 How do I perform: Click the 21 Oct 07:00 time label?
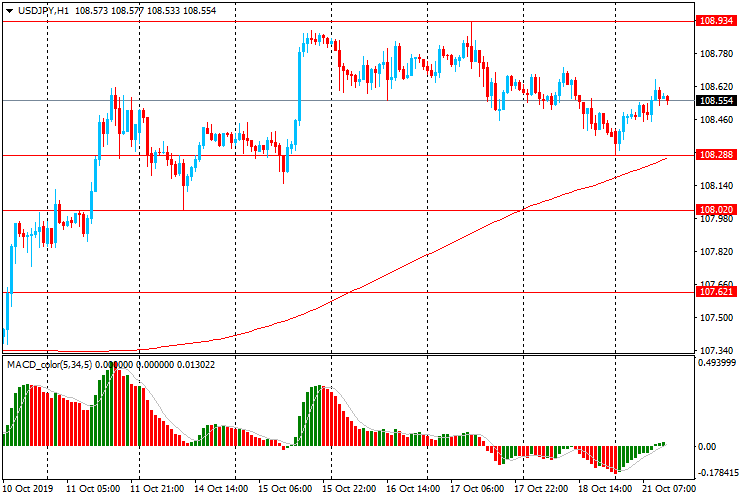669,488
